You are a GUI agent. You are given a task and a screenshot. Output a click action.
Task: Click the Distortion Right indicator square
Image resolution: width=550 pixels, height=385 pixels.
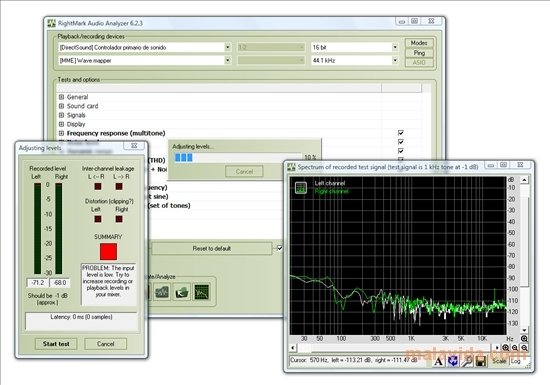[x=119, y=219]
